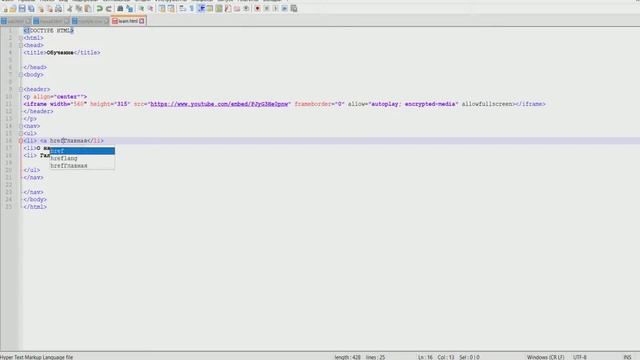Collapse the red <li> fold marker on line 16
Screen dimensions: 640x360
(21, 141)
